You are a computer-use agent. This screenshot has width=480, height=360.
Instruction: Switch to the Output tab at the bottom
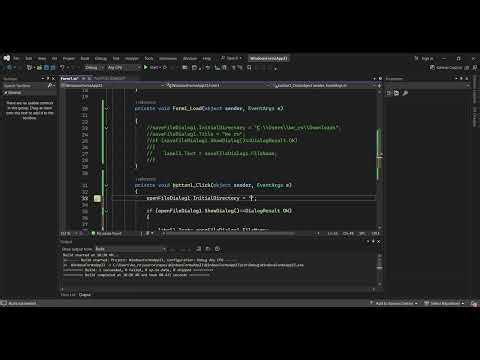[85, 295]
